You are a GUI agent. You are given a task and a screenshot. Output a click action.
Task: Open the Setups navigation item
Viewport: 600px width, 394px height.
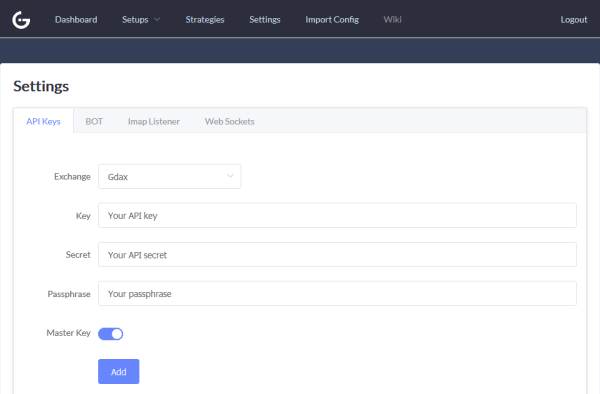click(x=135, y=20)
